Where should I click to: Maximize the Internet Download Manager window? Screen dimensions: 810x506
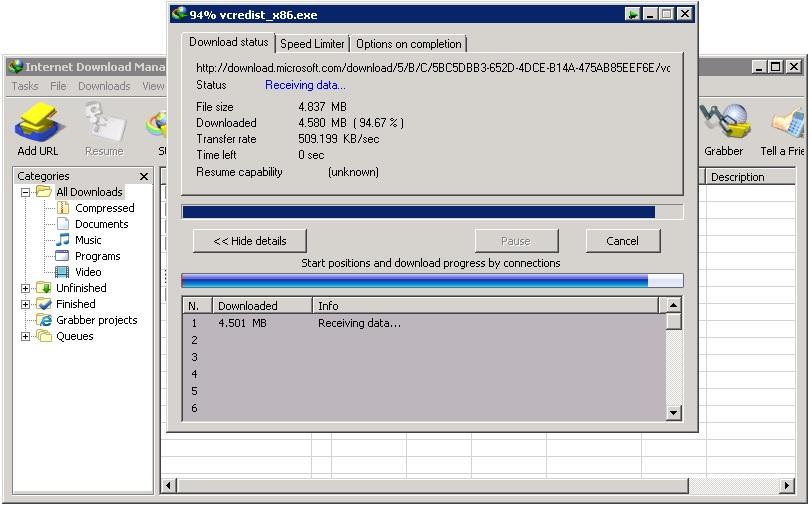coord(775,67)
